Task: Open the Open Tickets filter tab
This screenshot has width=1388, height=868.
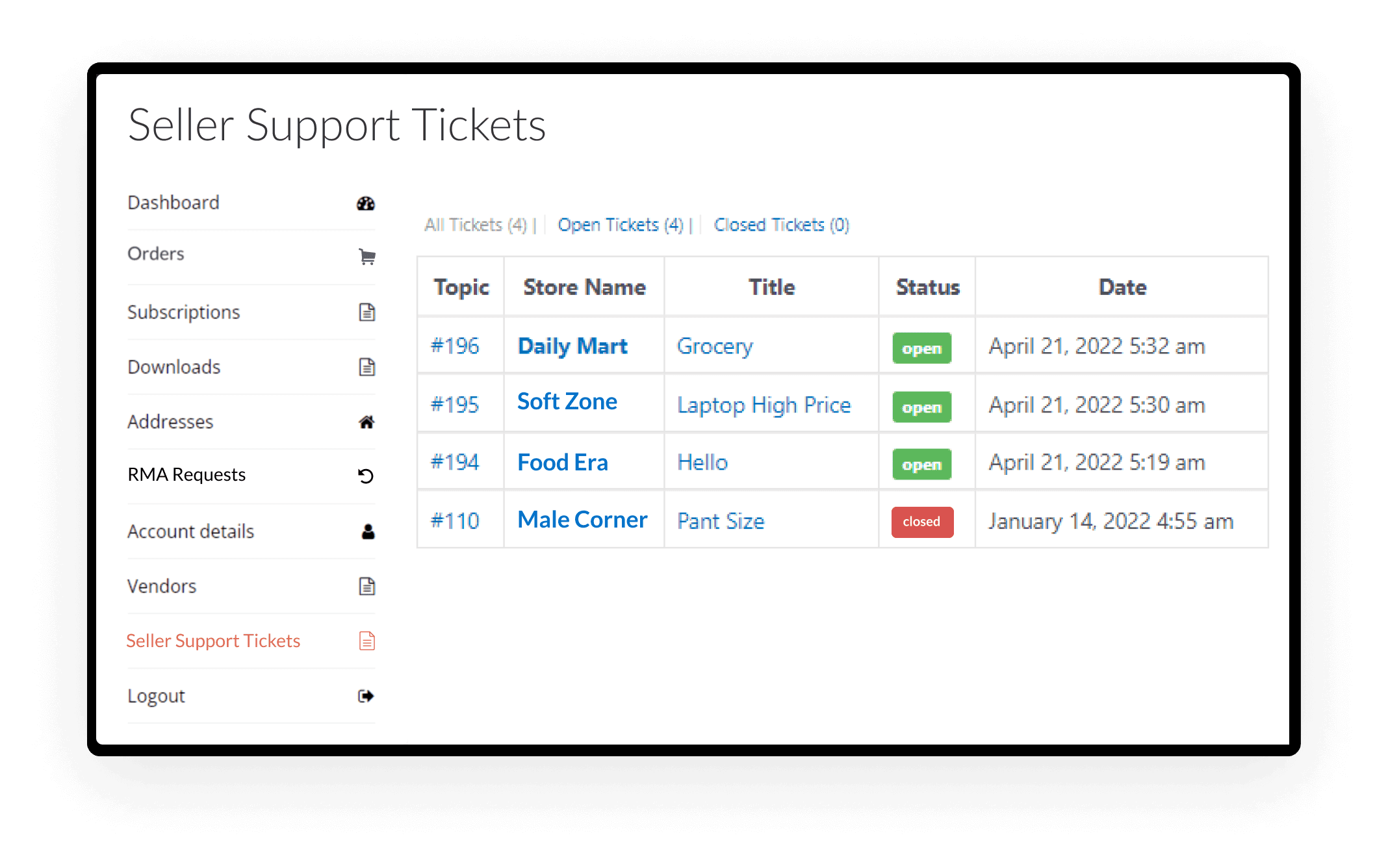Action: pos(621,225)
